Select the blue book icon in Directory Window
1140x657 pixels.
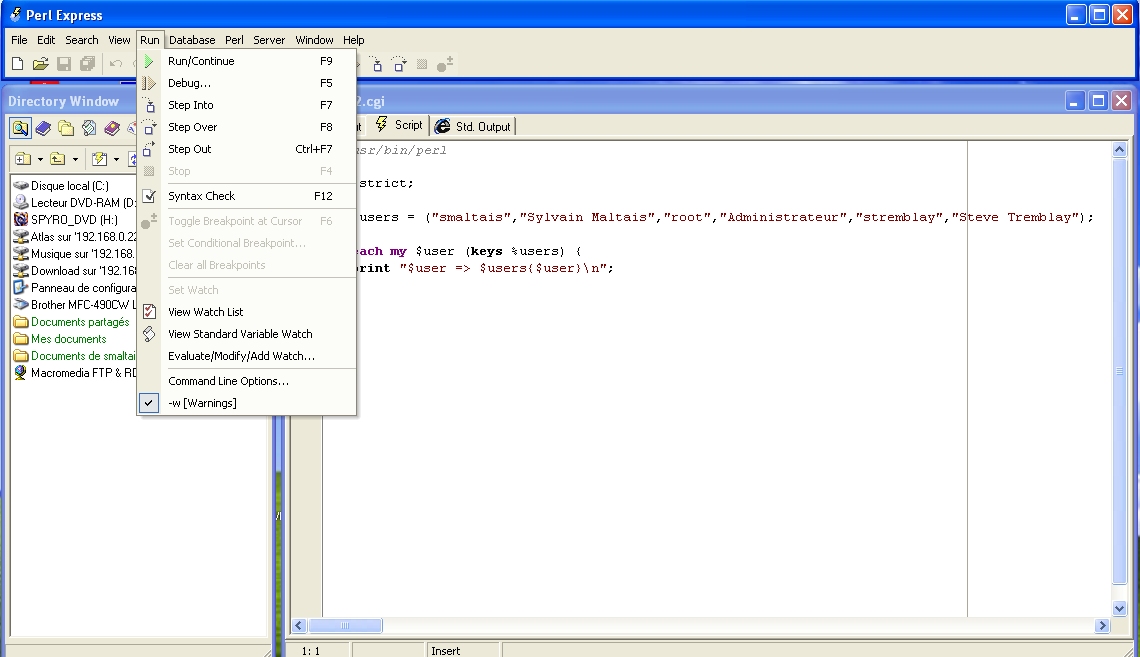click(43, 128)
